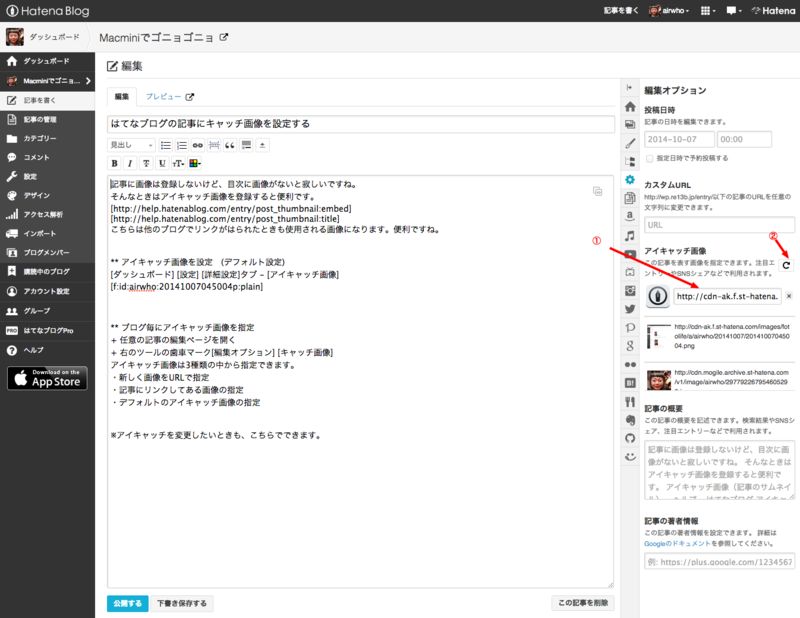Apply underline formatting (U)

(162, 163)
